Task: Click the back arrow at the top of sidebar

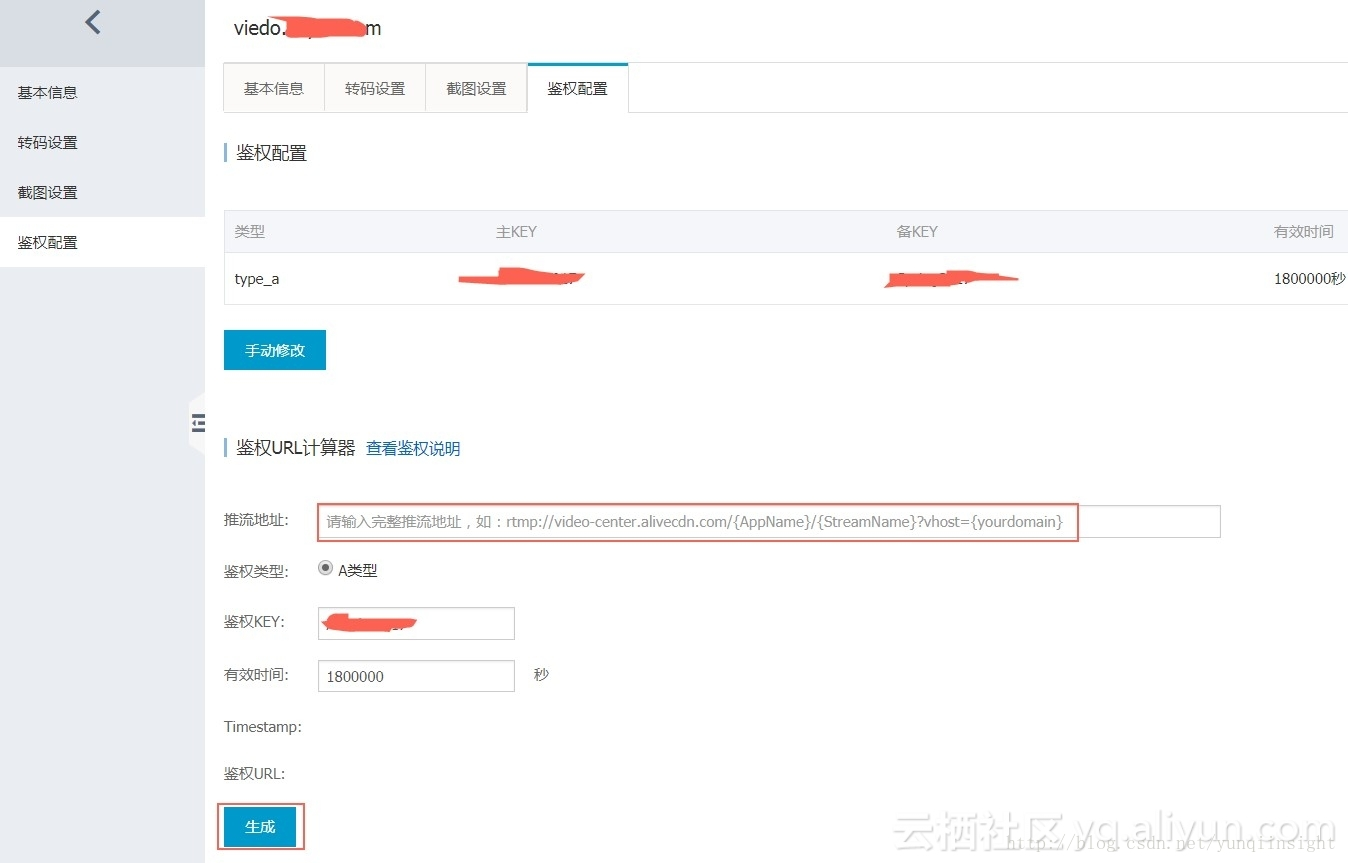Action: tap(91, 21)
